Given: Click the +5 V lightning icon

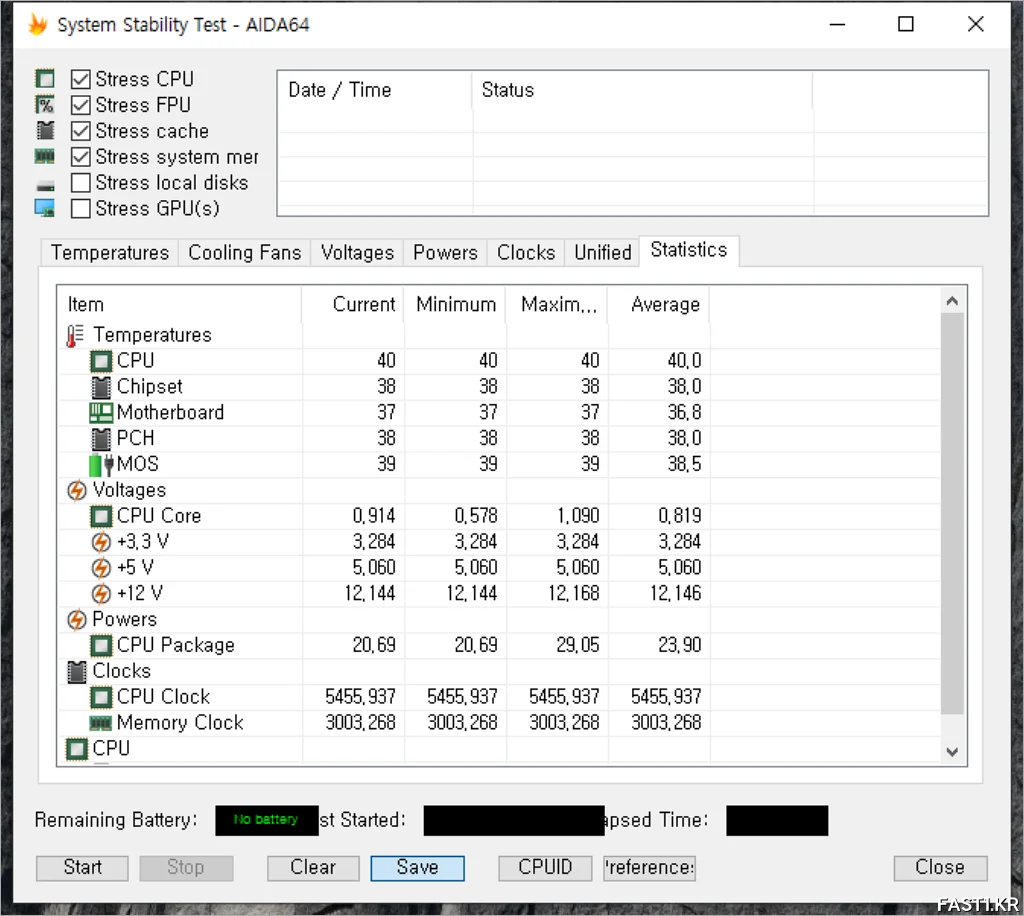Looking at the screenshot, I should pyautogui.click(x=101, y=568).
